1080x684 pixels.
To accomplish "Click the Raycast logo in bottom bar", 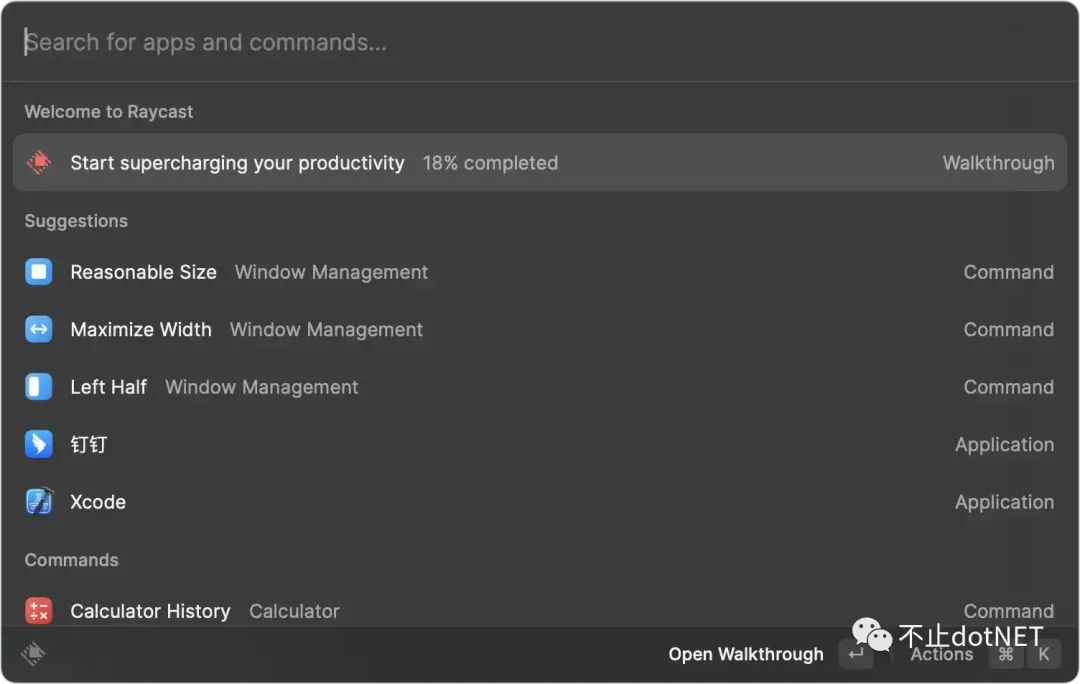I will [33, 654].
